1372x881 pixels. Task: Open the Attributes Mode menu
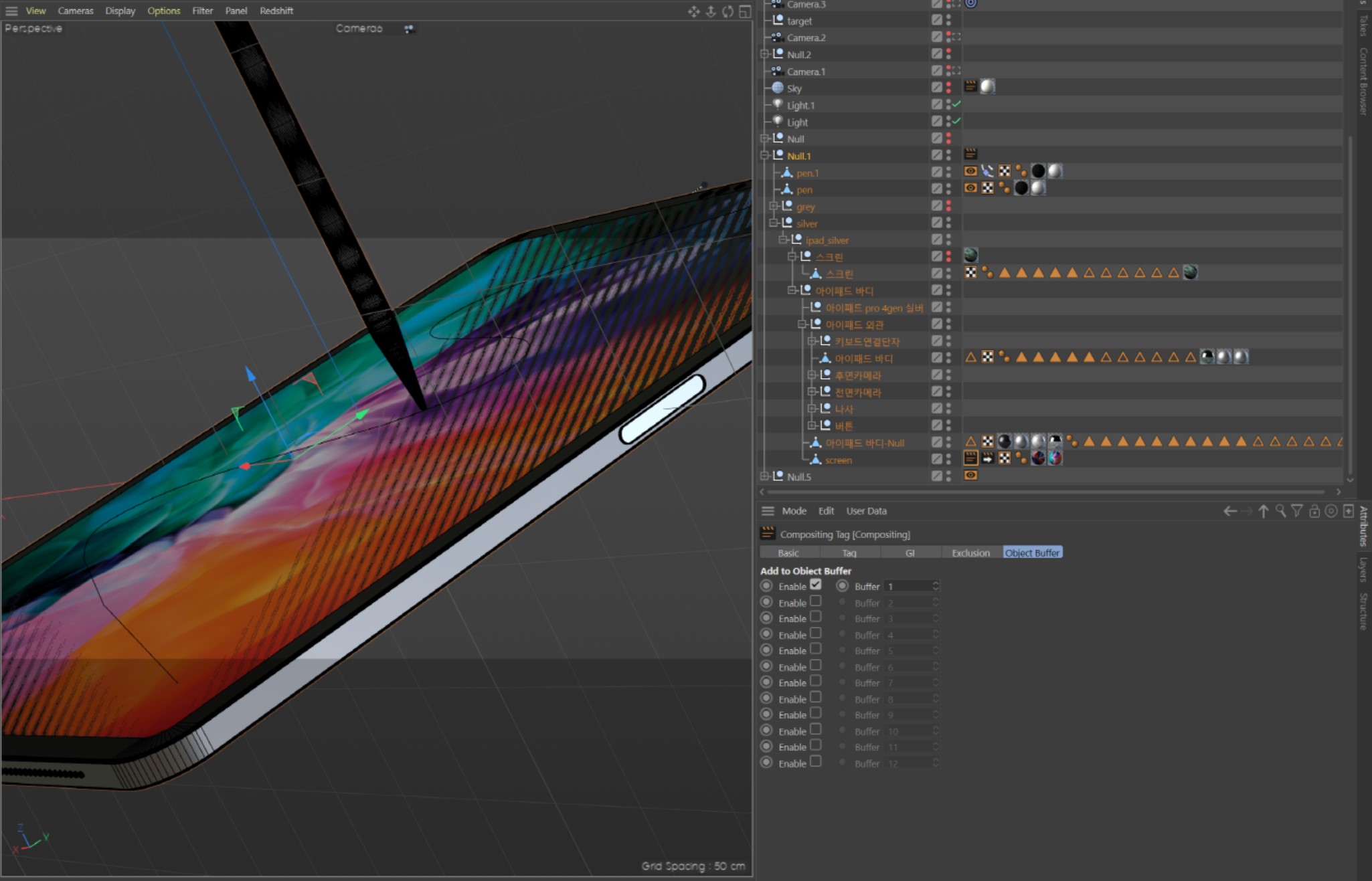(794, 511)
